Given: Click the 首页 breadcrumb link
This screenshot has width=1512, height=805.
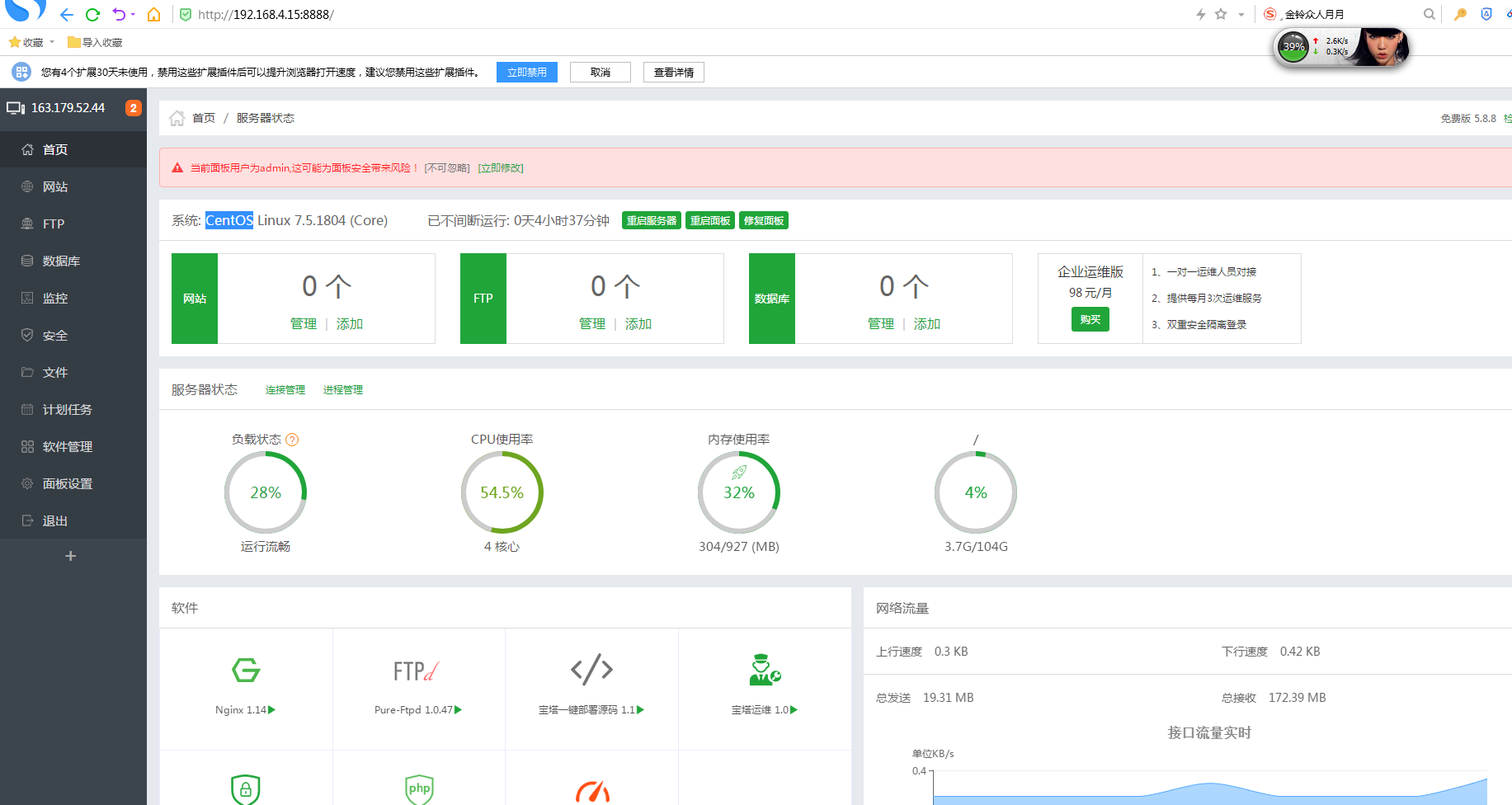Looking at the screenshot, I should click(204, 118).
